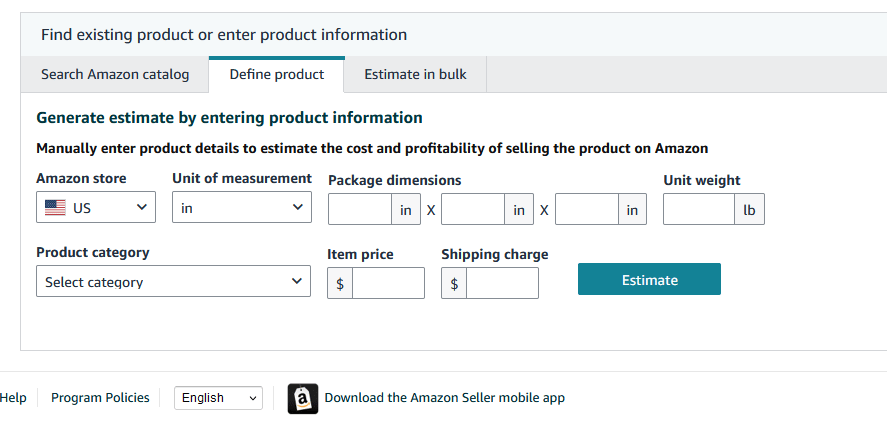Screen dimensions: 887x433
Task: Change the English language selector
Action: [218, 398]
